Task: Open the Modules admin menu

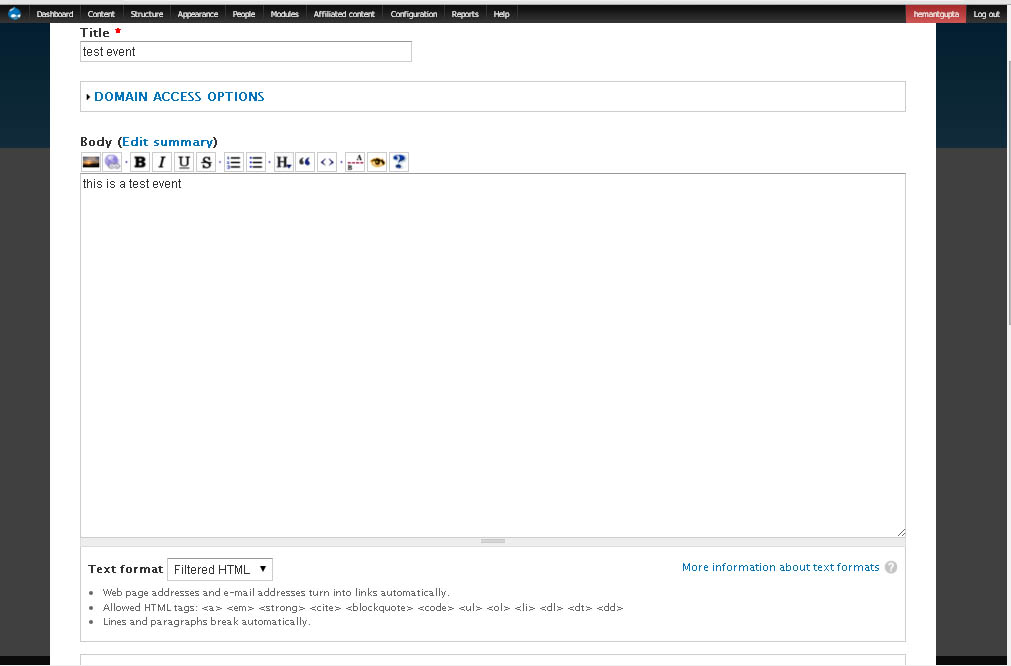Action: (284, 14)
